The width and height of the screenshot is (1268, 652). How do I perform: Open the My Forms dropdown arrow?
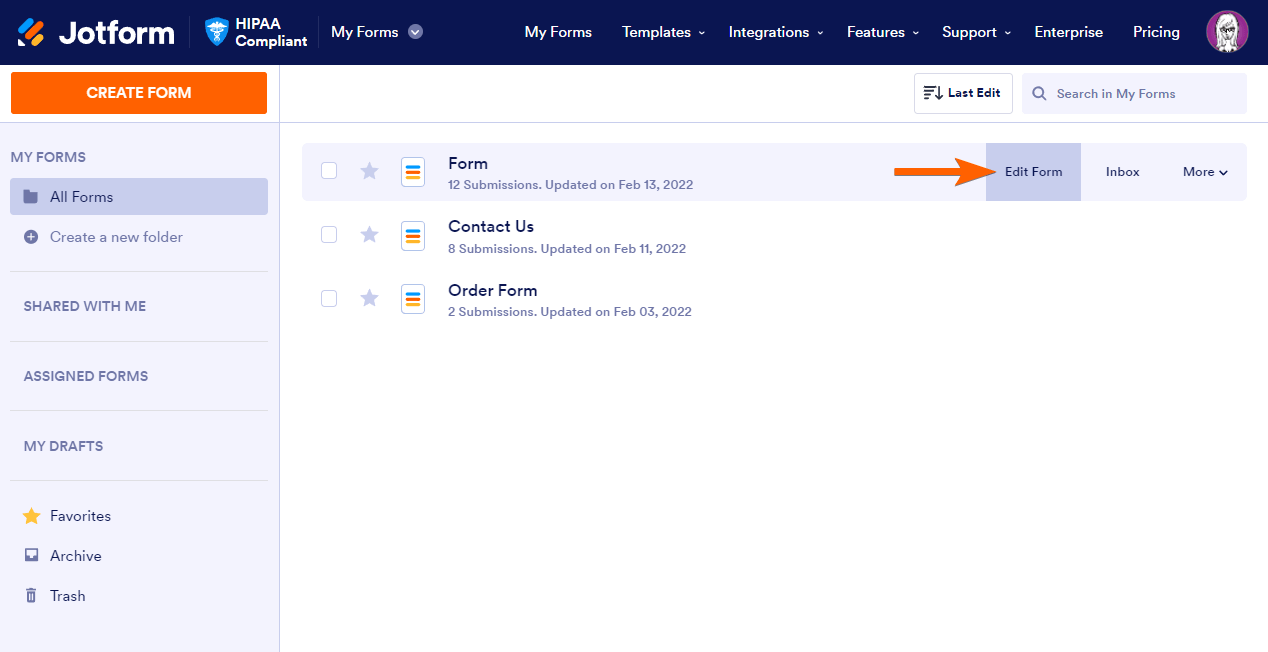point(415,32)
